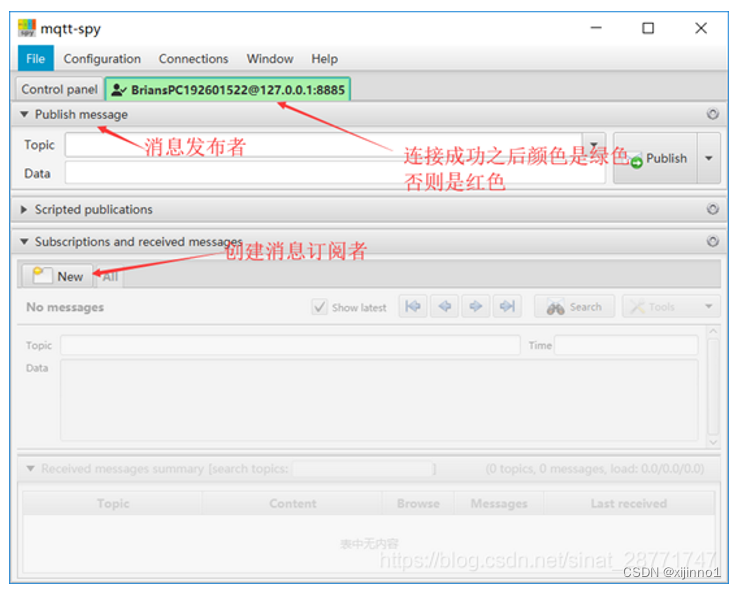Open the Help menu
Image resolution: width=736 pixels, height=589 pixels.
click(x=324, y=59)
